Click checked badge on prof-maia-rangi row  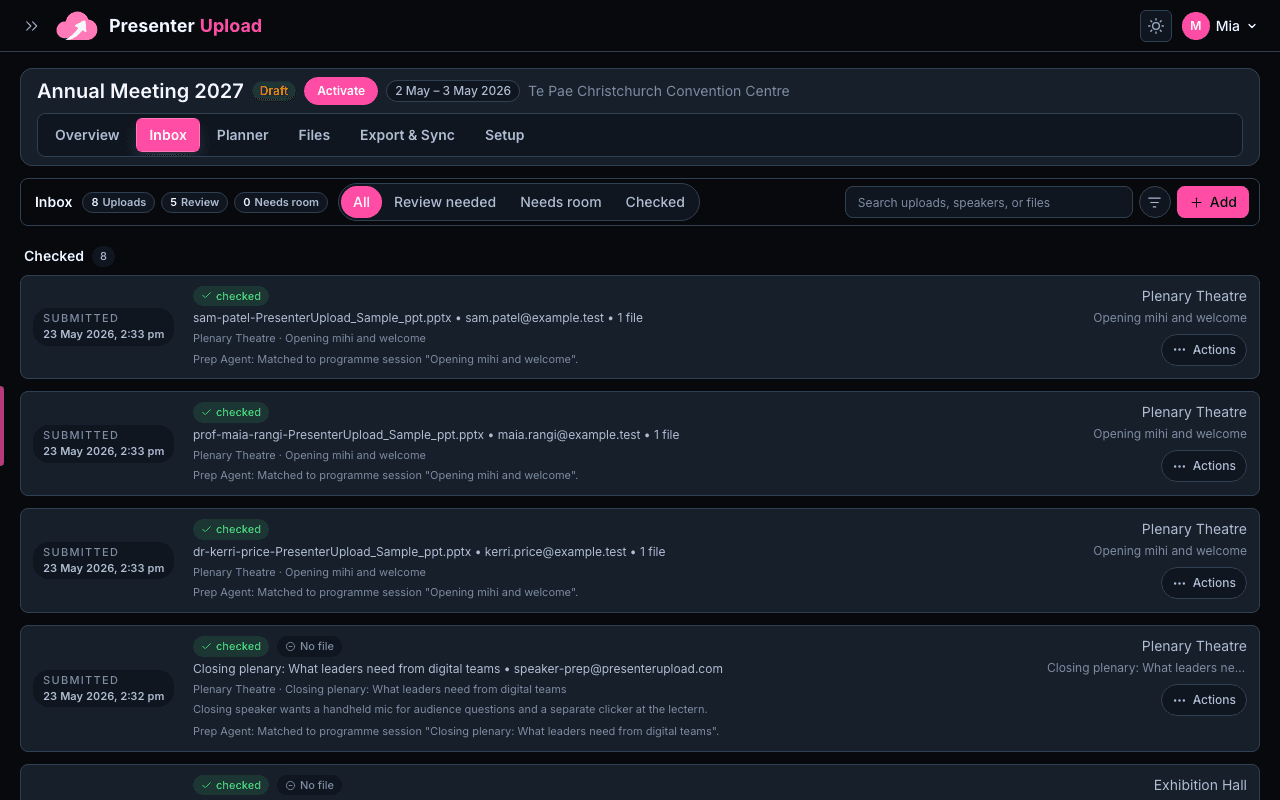coord(231,412)
